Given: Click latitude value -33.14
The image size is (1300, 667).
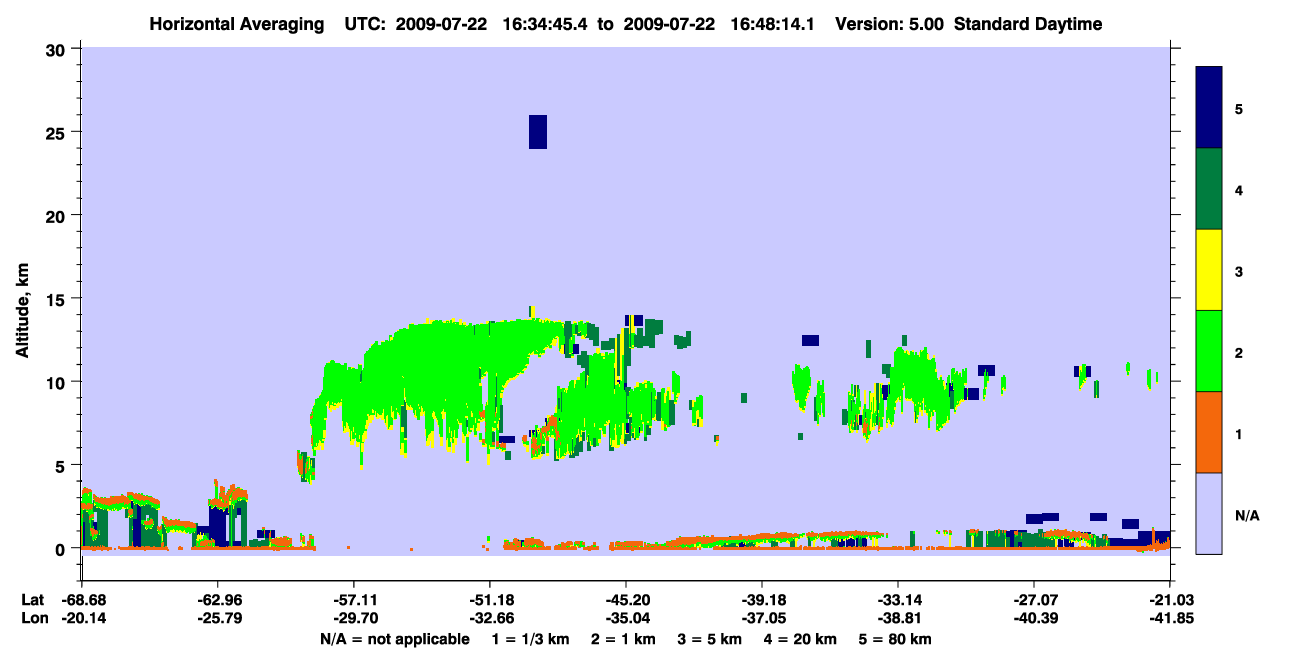Looking at the screenshot, I should pyautogui.click(x=898, y=600).
